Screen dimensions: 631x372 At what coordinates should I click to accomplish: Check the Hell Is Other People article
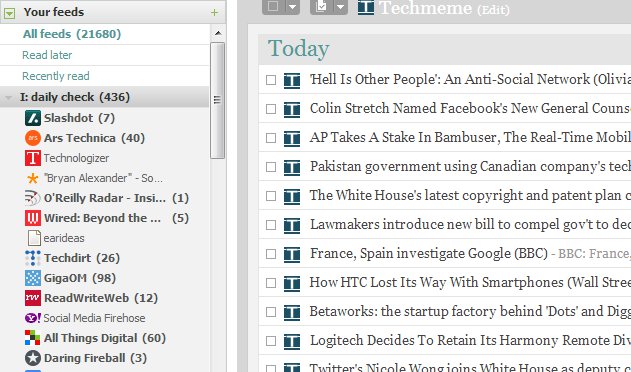pyautogui.click(x=271, y=80)
